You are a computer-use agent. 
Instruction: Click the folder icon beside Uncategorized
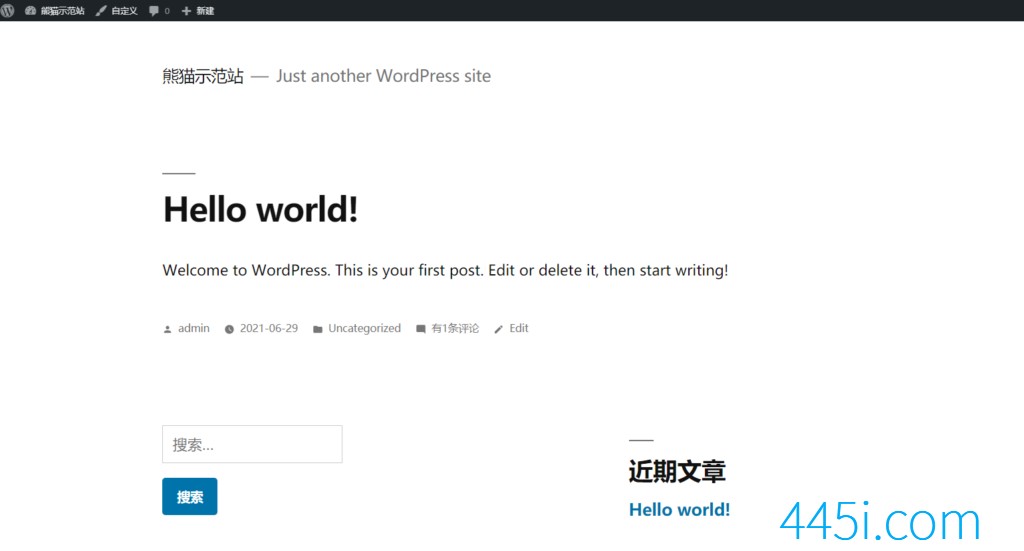tap(317, 330)
